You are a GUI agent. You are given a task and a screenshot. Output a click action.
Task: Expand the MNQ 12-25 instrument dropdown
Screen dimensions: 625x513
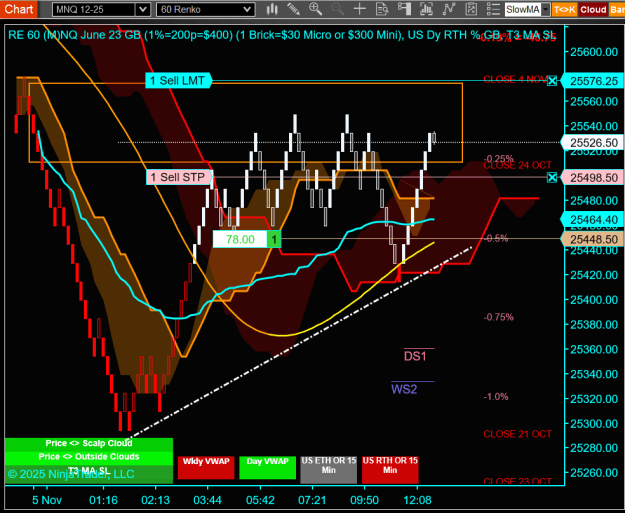coord(142,9)
